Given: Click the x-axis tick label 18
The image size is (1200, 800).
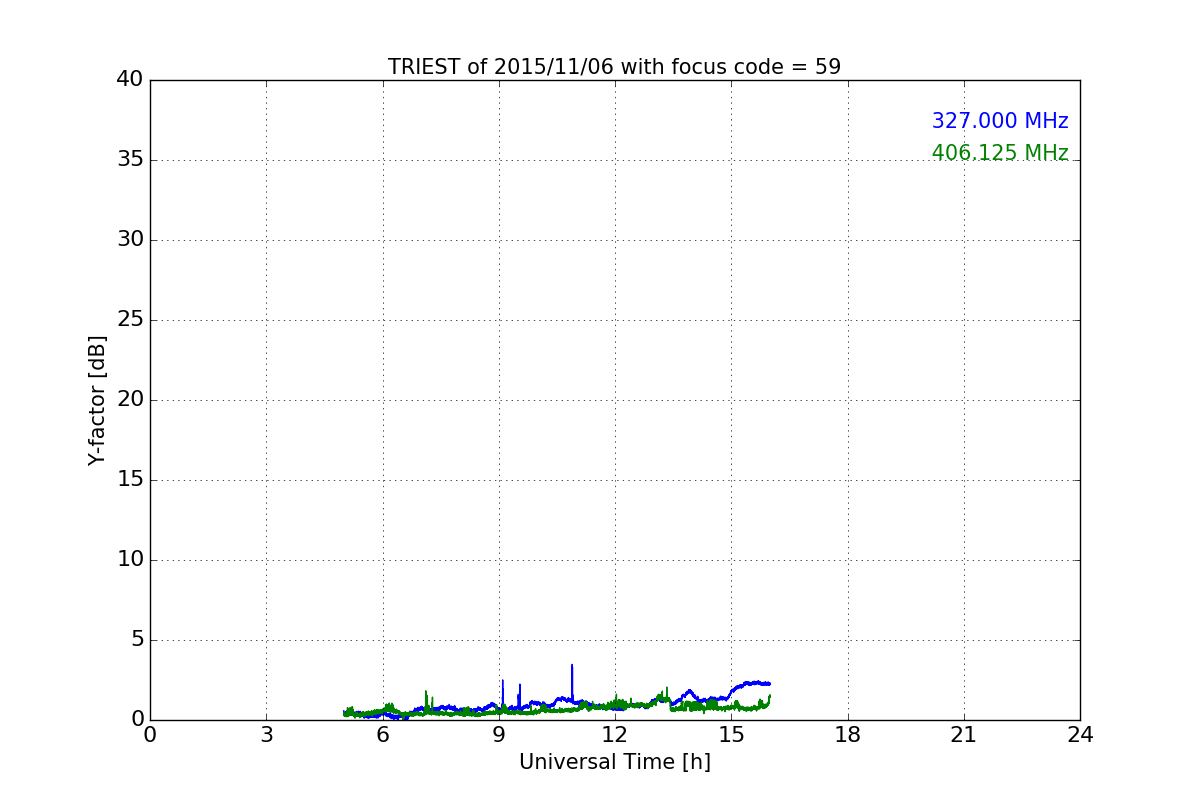Looking at the screenshot, I should point(848,735).
